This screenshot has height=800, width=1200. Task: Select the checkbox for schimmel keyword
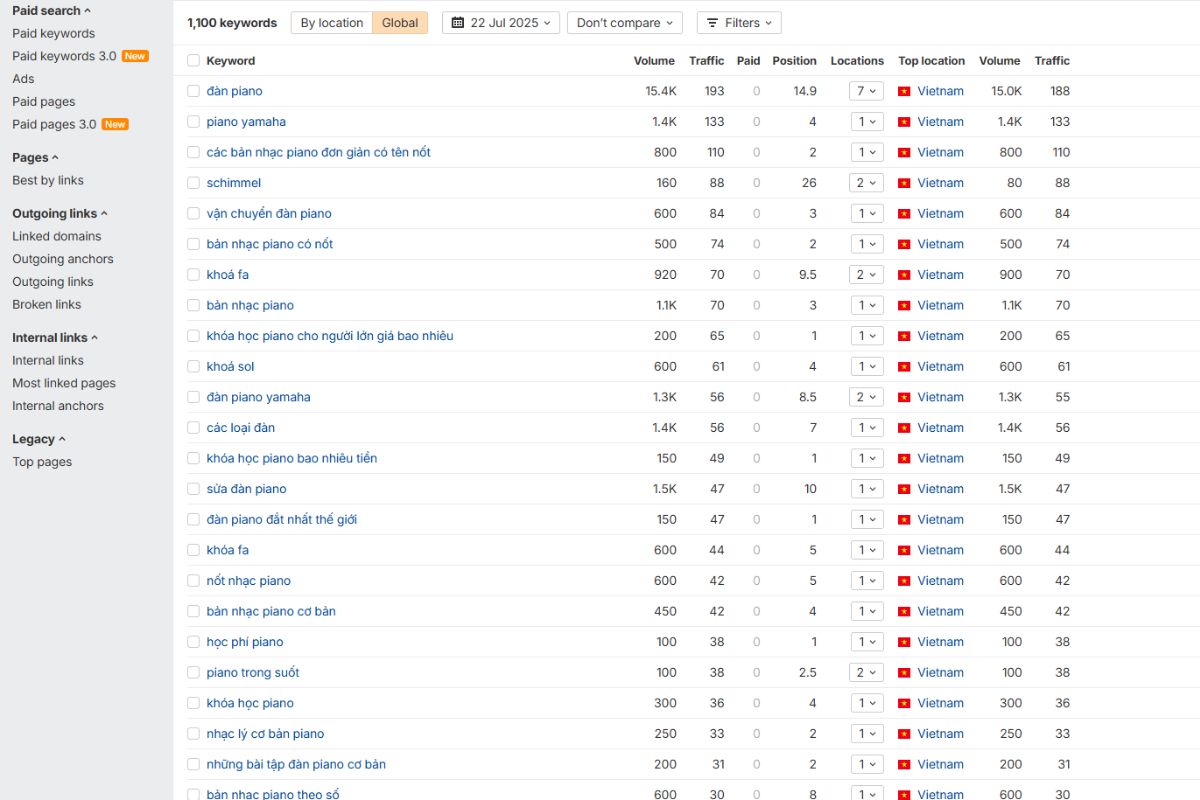pos(193,183)
